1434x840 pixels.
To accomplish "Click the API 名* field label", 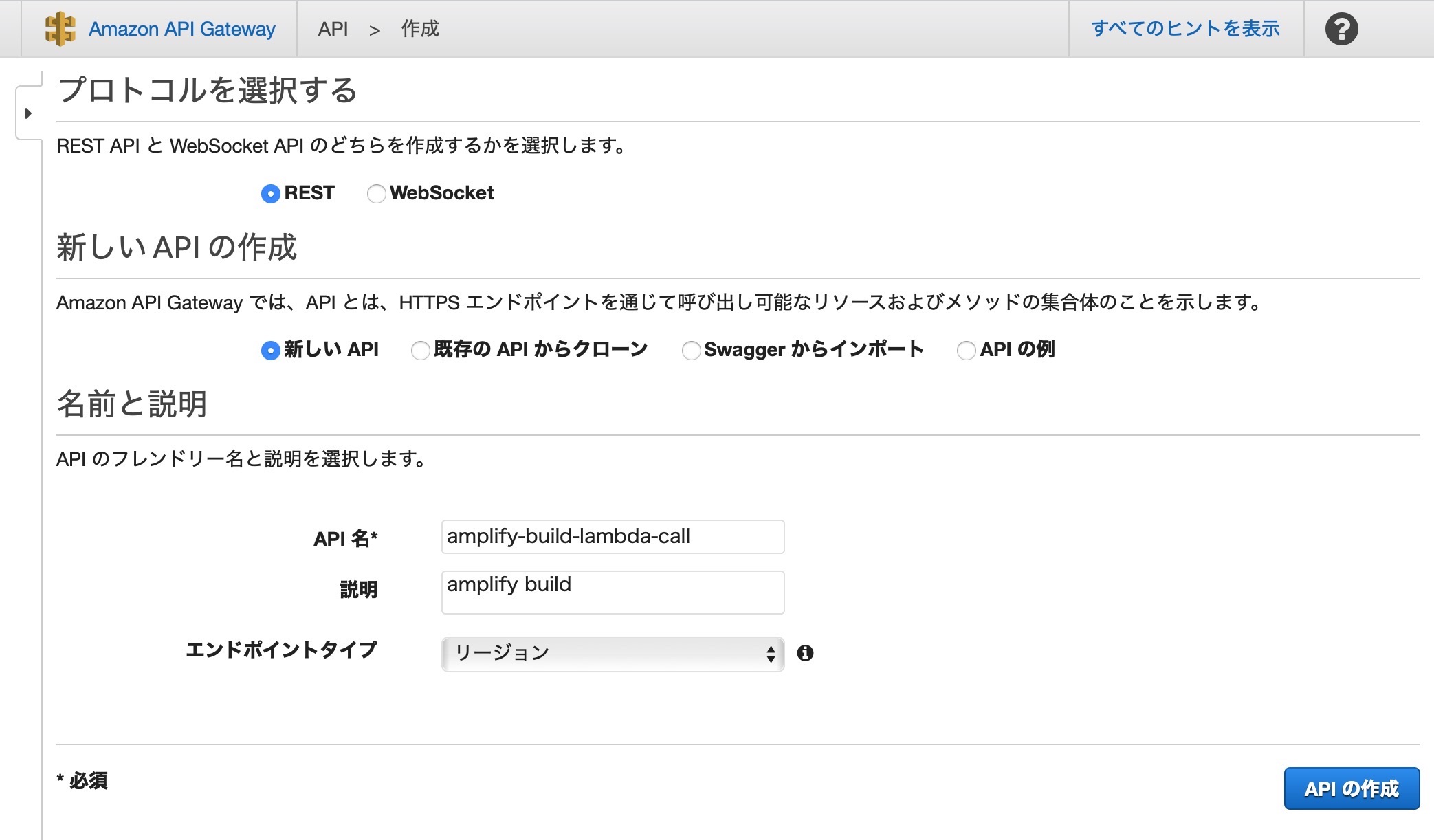I will point(346,539).
